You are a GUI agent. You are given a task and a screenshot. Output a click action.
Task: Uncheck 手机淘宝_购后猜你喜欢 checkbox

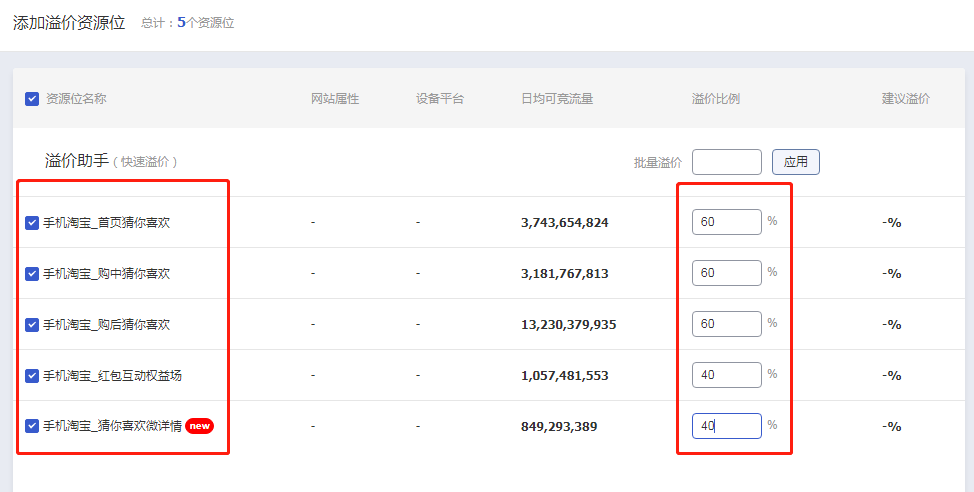coord(32,324)
